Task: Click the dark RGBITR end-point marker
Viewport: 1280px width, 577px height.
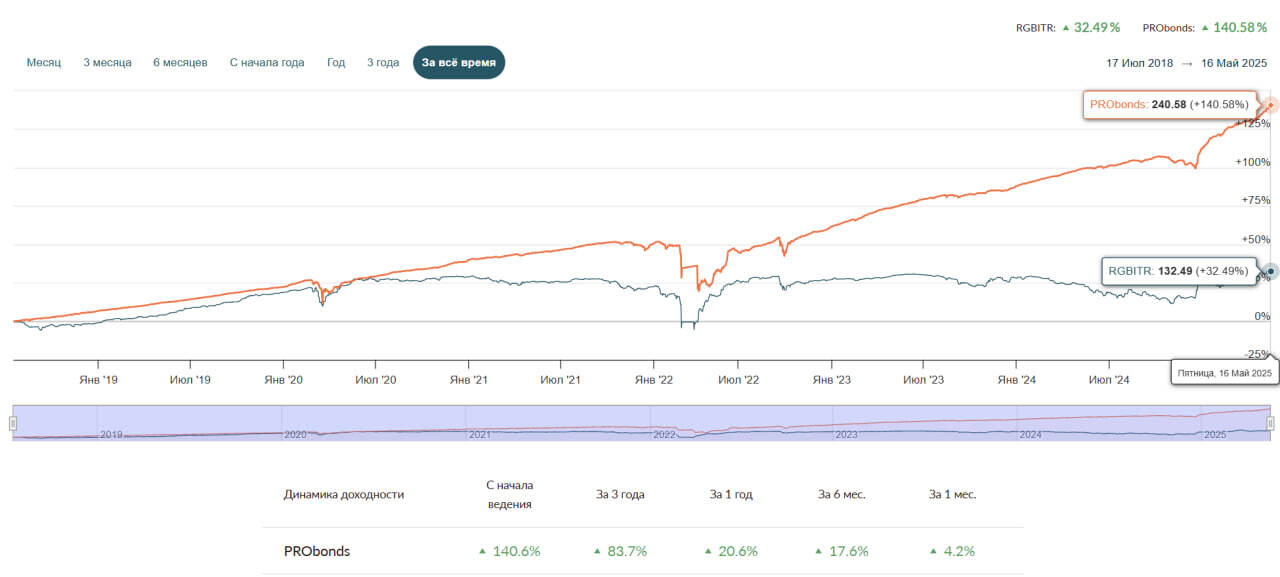Action: pyautogui.click(x=1270, y=270)
